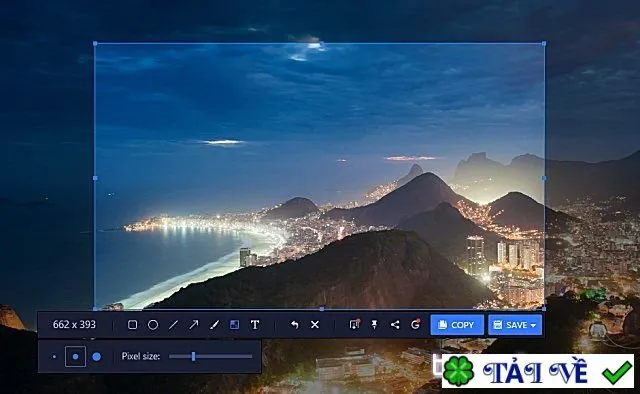The width and height of the screenshot is (640, 394).
Task: Choose the medium dot size option
Action: [x=76, y=356]
